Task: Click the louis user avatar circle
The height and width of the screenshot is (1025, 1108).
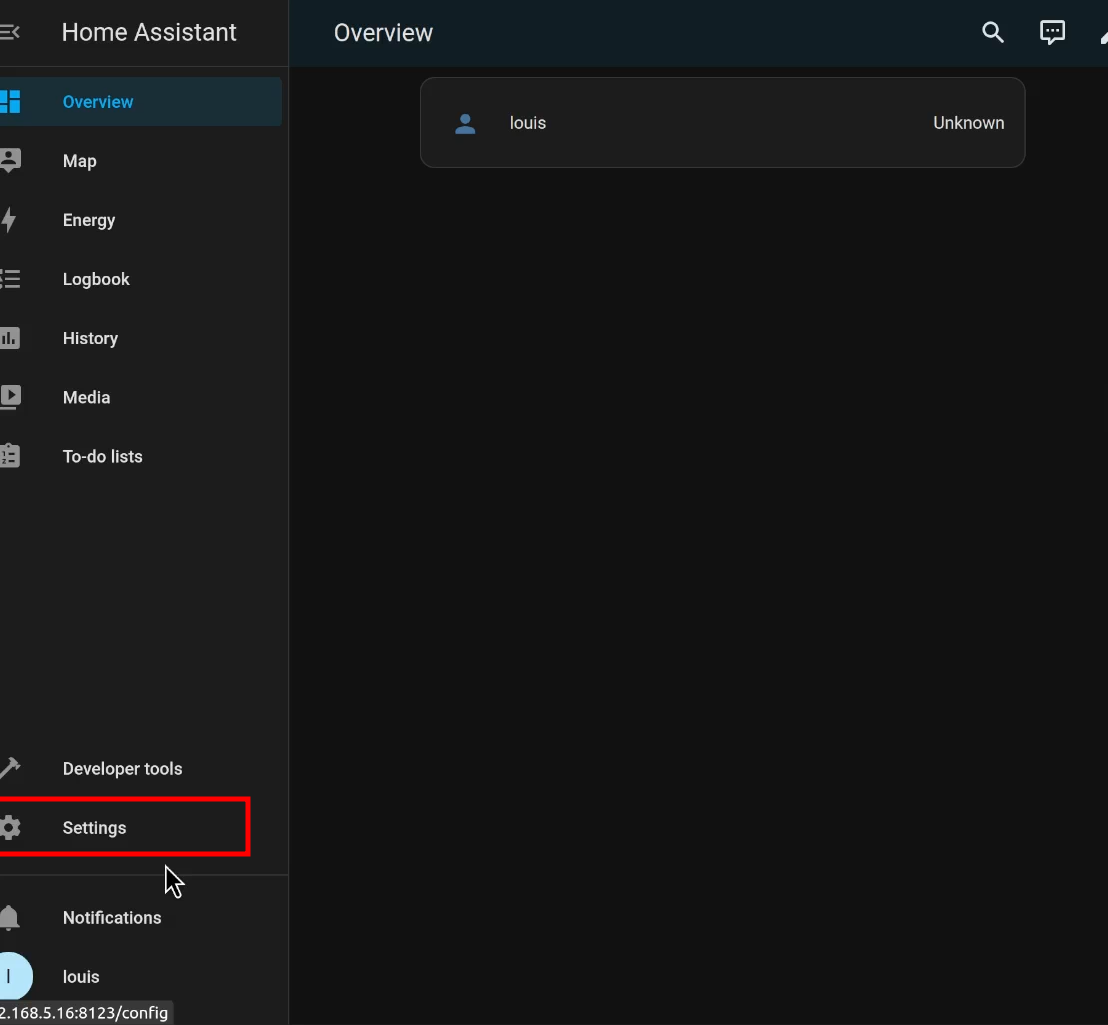Action: click(14, 976)
